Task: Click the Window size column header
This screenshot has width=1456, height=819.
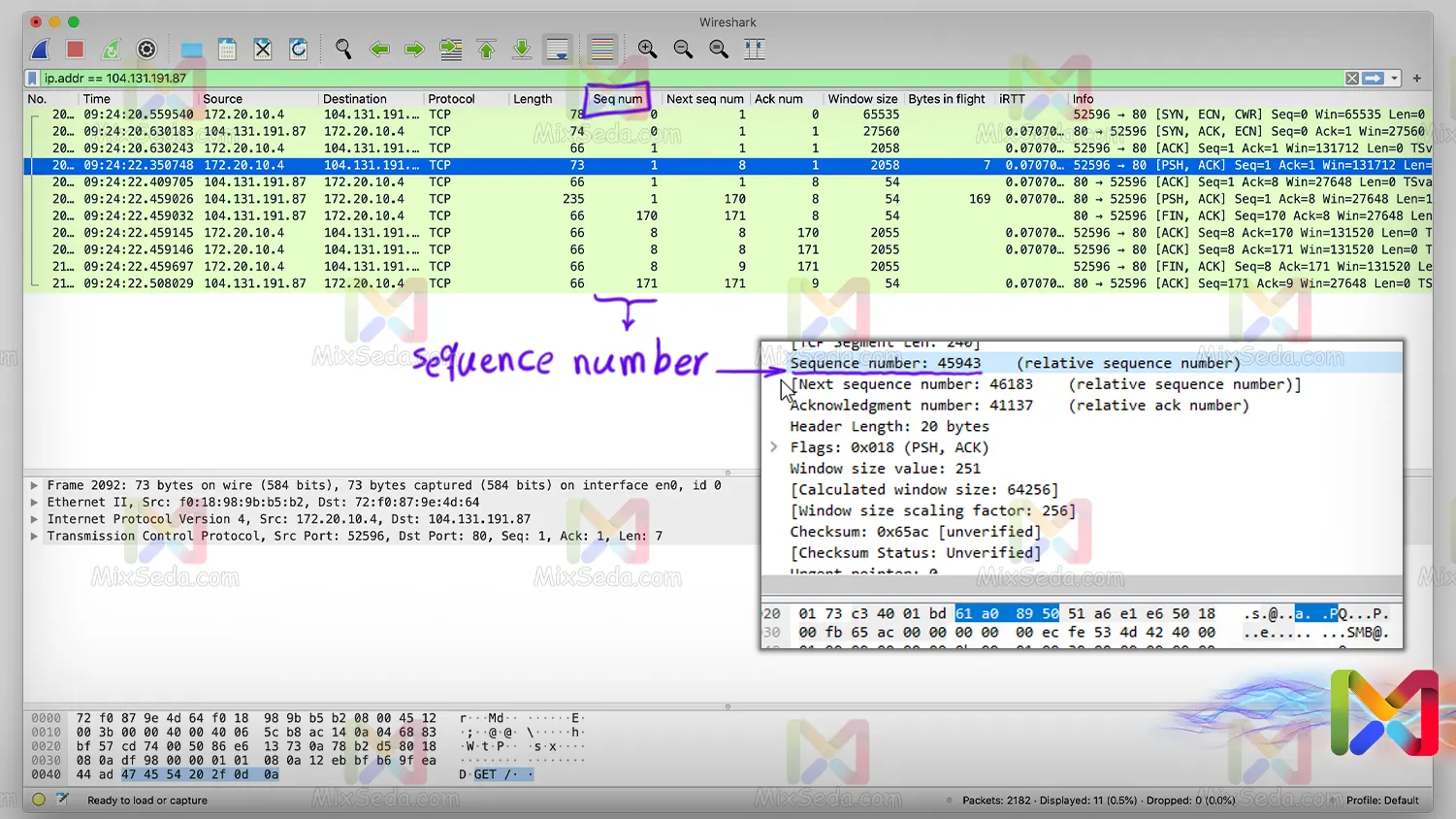Action: pos(861,99)
